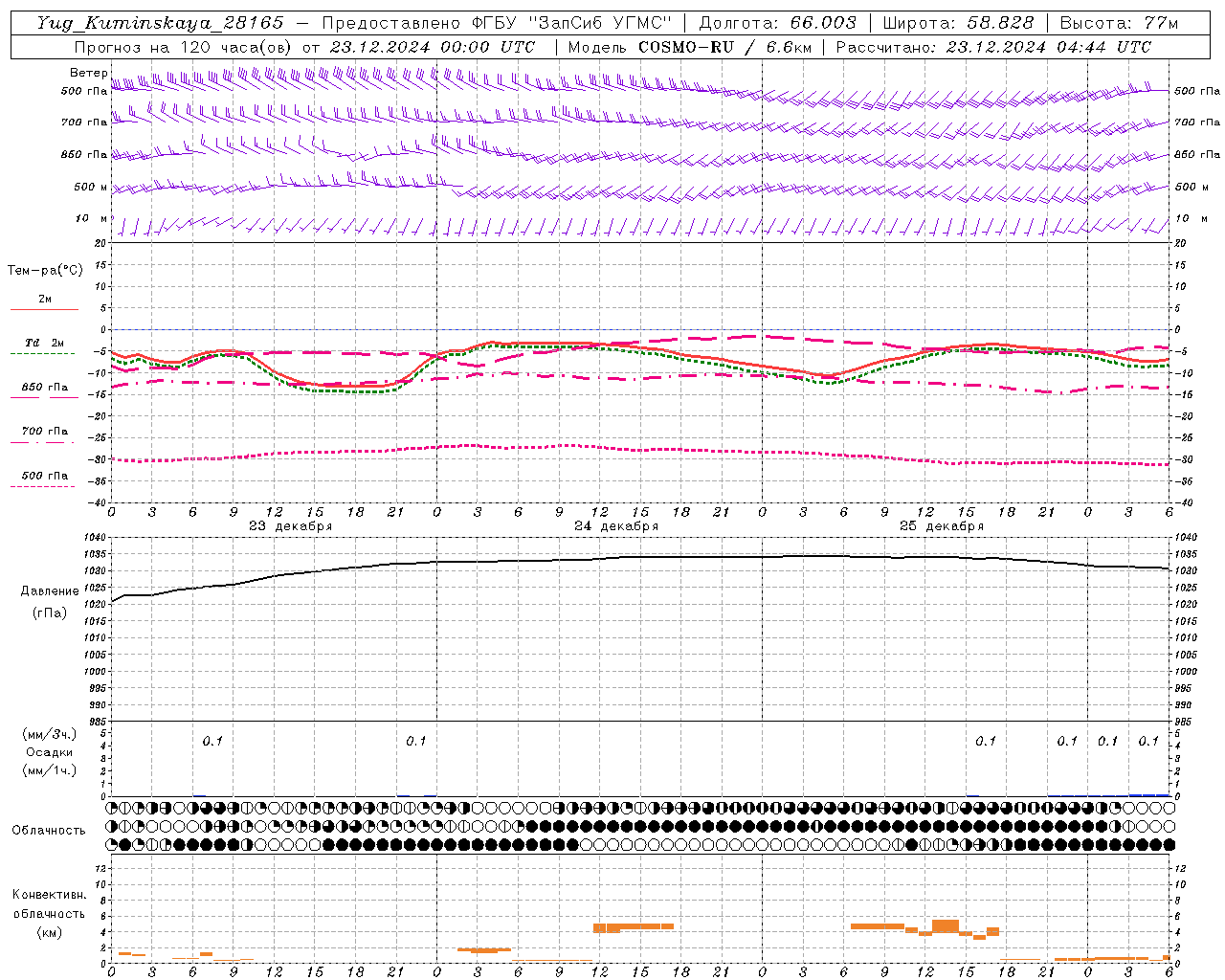Click the (км) unit label under облачность

click(50, 932)
